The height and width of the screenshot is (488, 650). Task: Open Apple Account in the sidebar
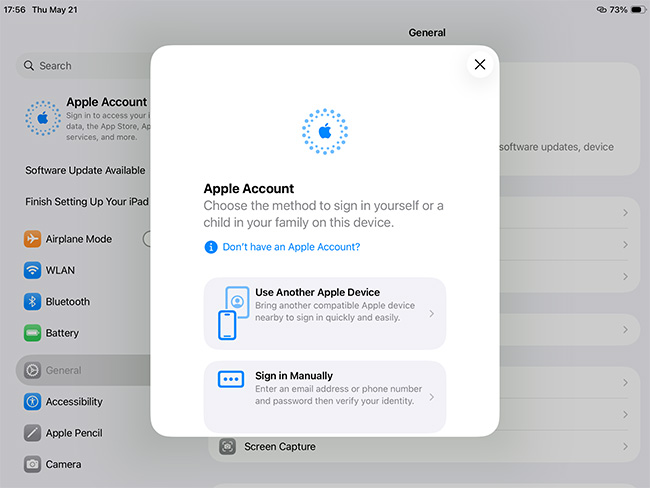tap(87, 119)
